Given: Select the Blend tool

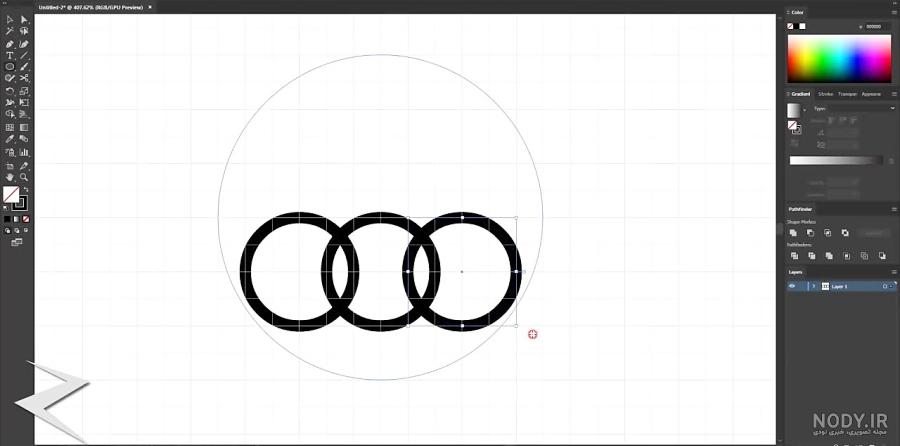Looking at the screenshot, I should 24,139.
